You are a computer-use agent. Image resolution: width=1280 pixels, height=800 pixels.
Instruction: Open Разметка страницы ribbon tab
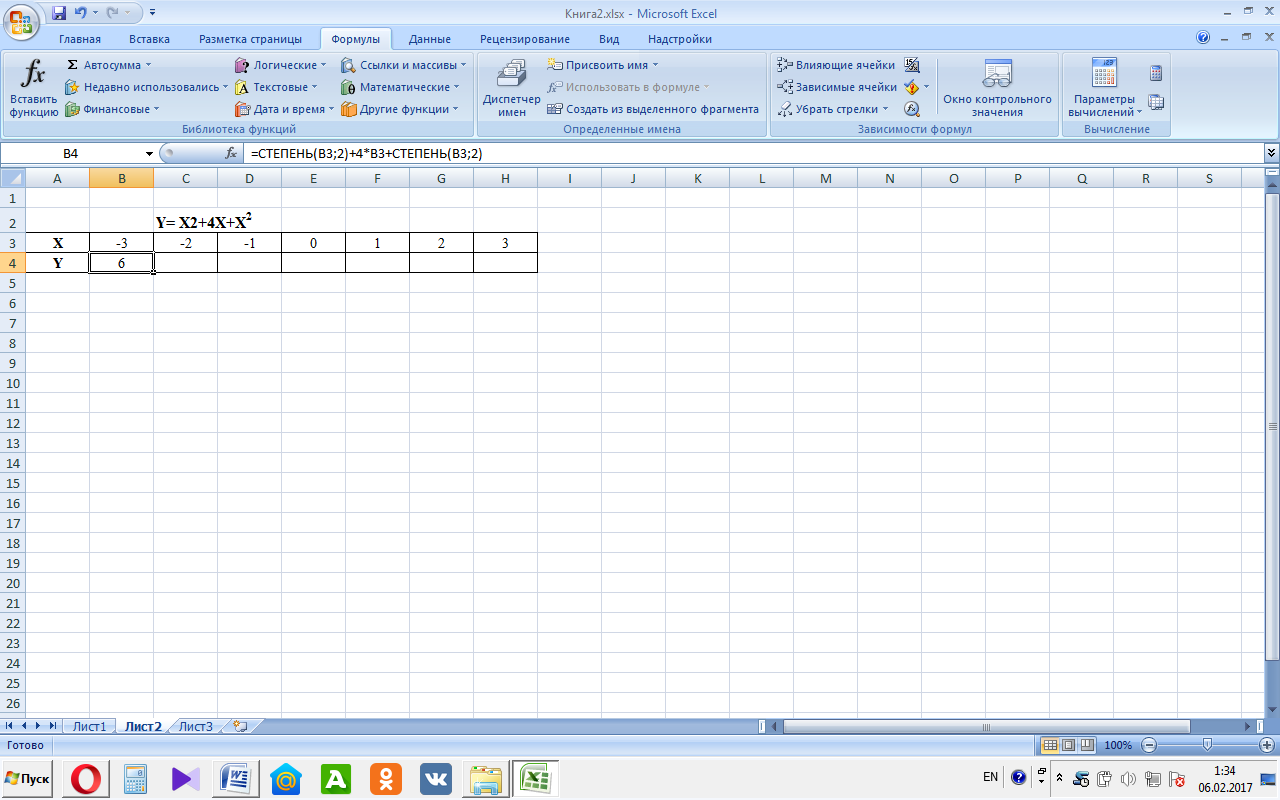point(250,39)
